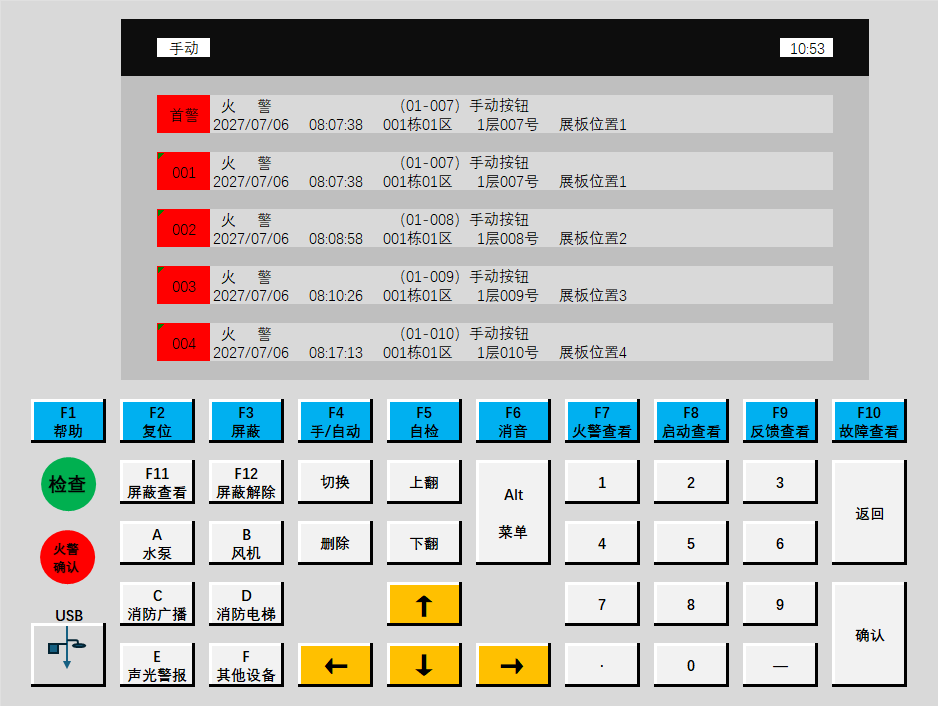Screen dimensions: 938x706
Task: Click the decimal point key
Action: pyautogui.click(x=602, y=665)
